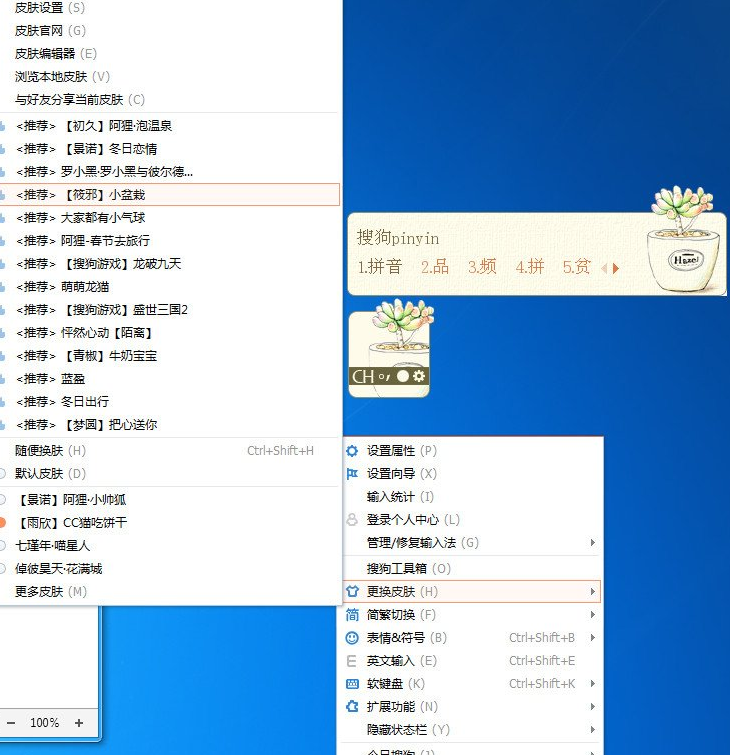Expand the 扩展功能 submenu arrow

pos(593,706)
